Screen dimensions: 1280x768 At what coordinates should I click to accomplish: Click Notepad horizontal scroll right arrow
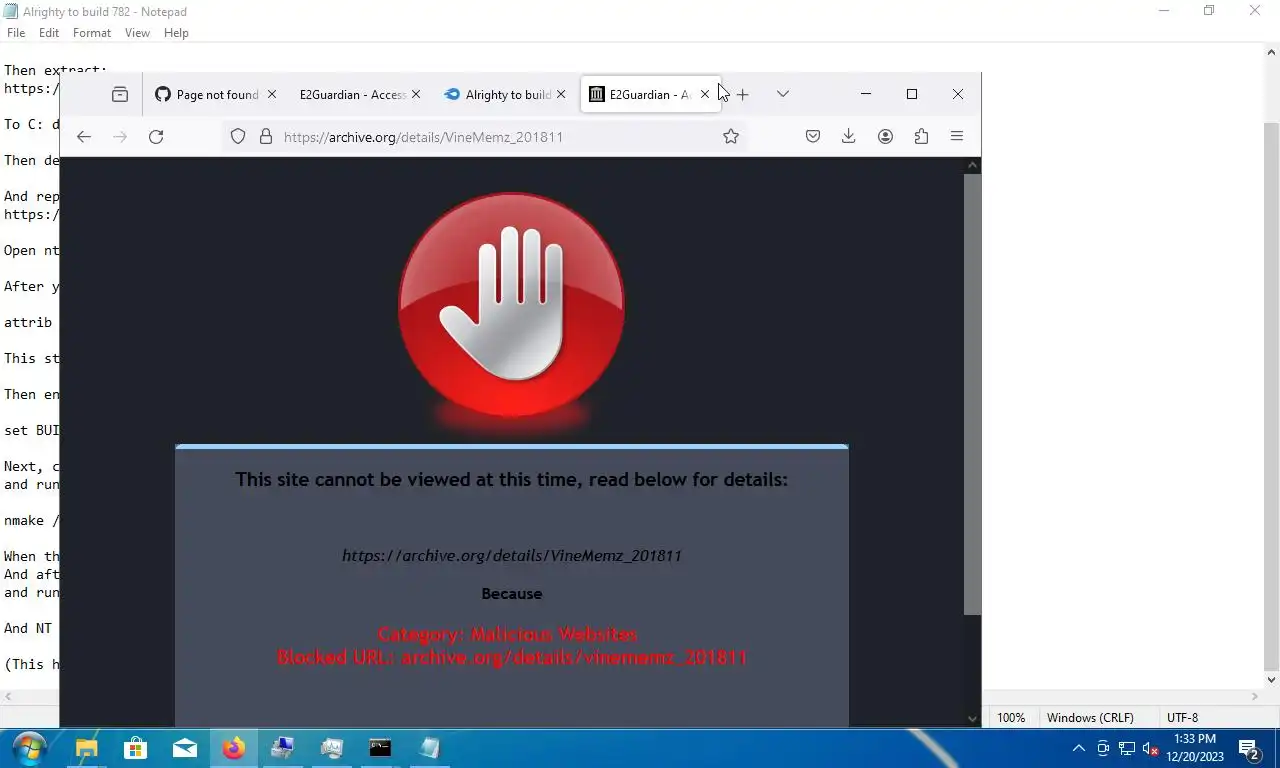[x=1255, y=697]
